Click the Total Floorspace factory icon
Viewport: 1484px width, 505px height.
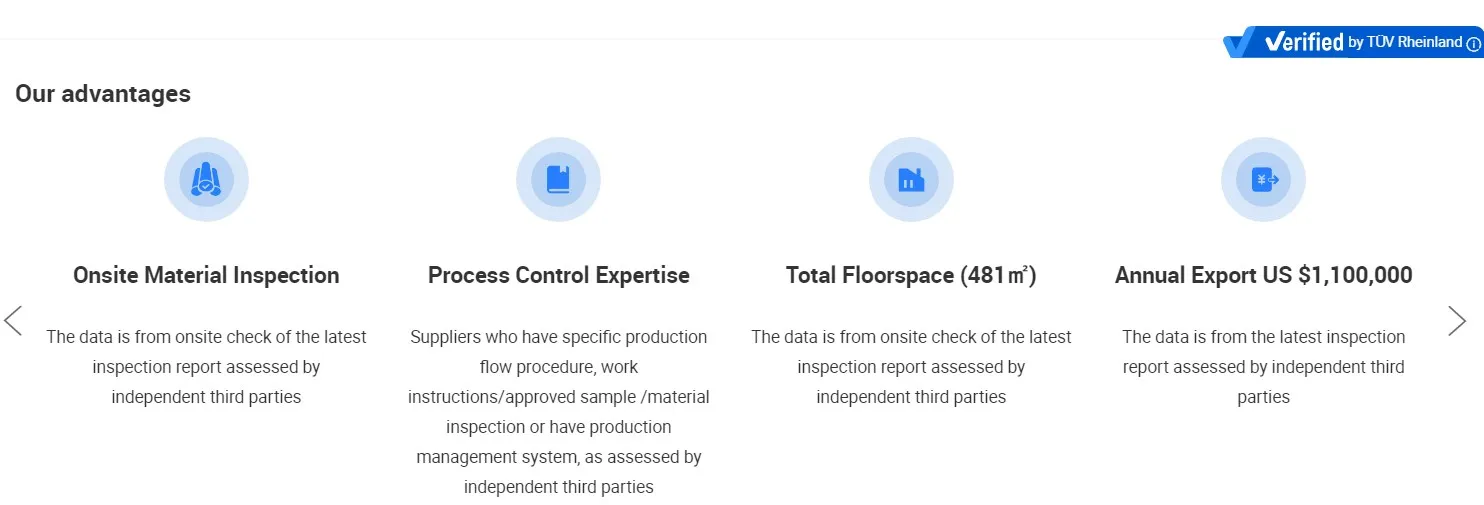pos(911,180)
